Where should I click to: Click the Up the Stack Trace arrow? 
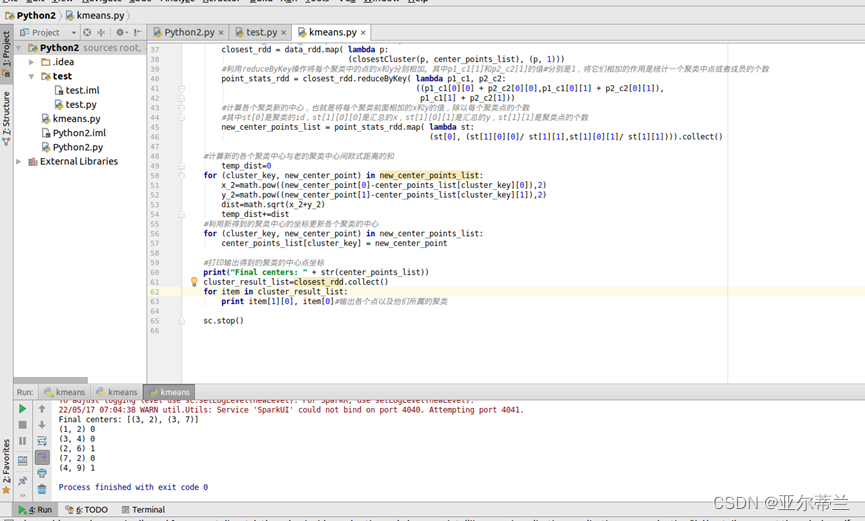(x=42, y=409)
